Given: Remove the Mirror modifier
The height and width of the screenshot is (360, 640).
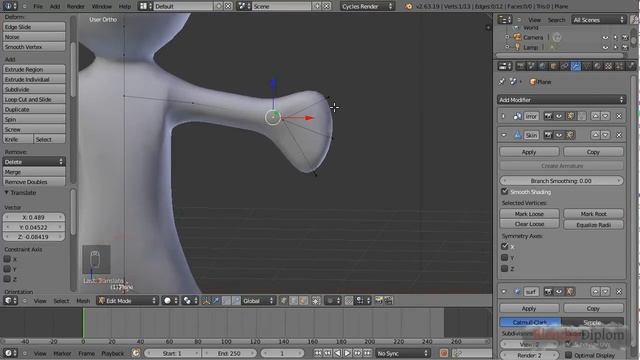Looking at the screenshot, I should point(619,116).
